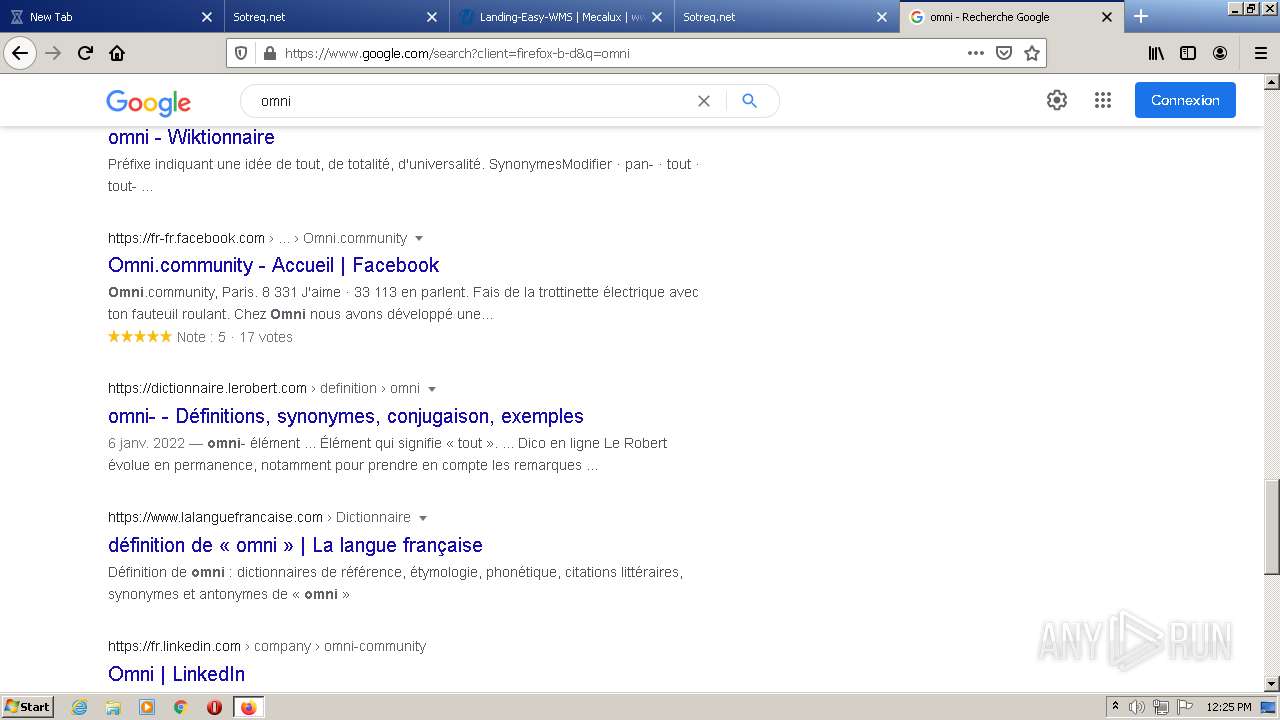Open the Firefox account icon
The image size is (1280, 720).
pos(1220,53)
